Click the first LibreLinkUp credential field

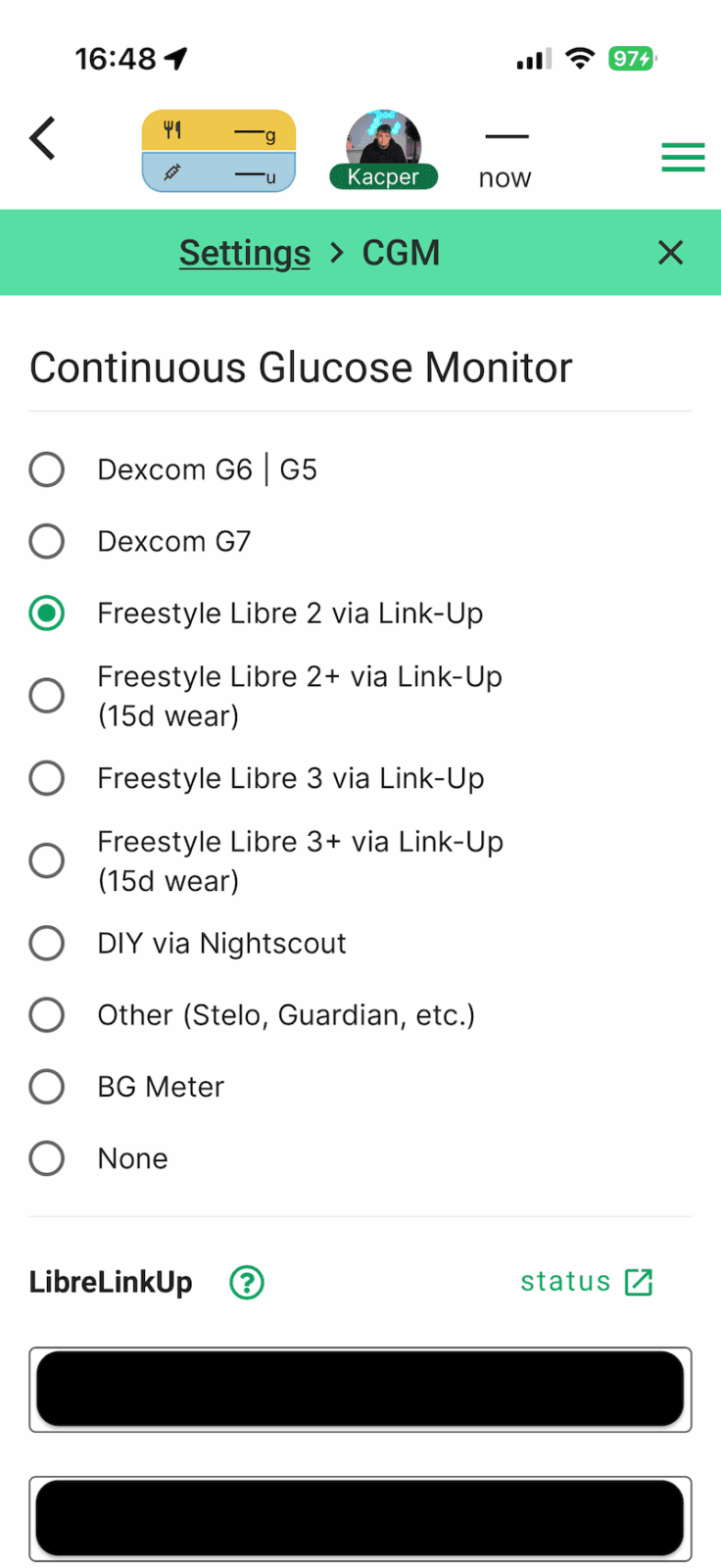tap(360, 1389)
